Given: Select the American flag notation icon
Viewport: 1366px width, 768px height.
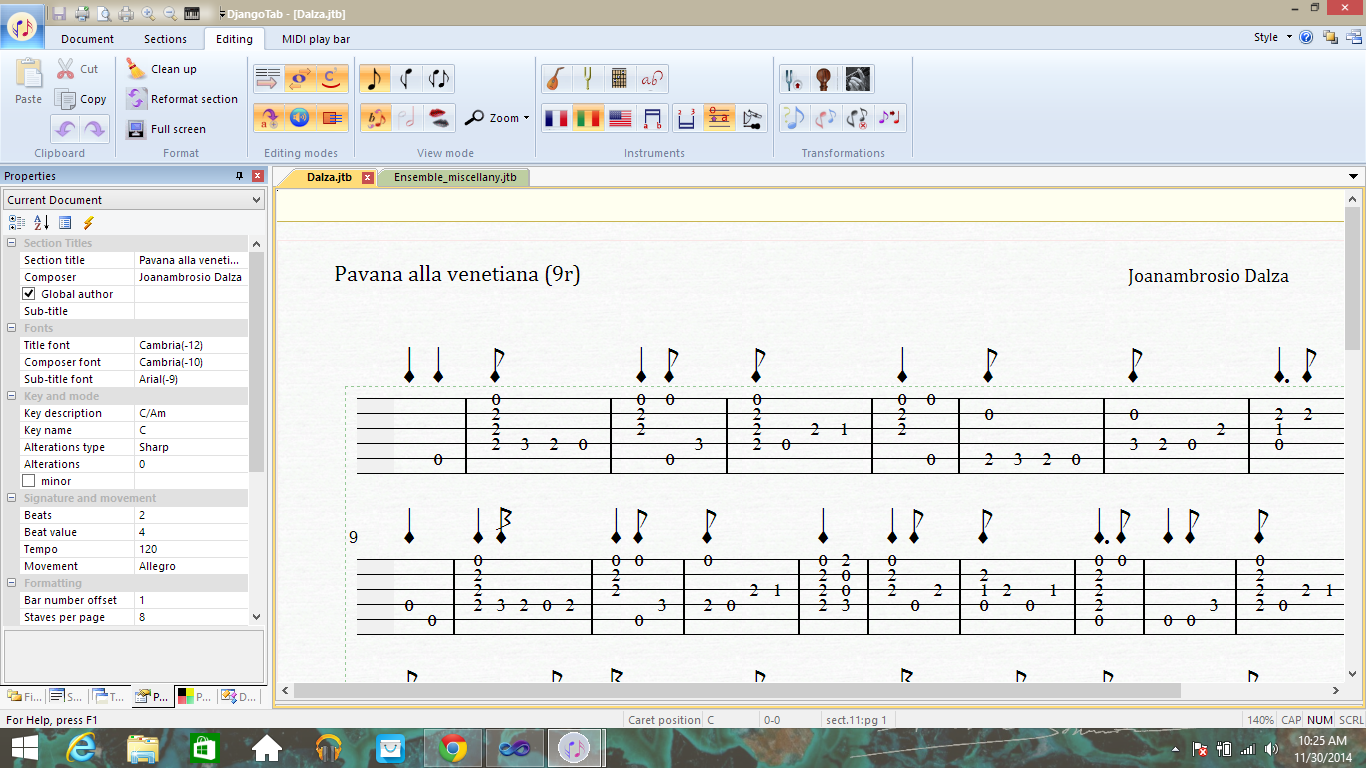Looking at the screenshot, I should [x=620, y=118].
